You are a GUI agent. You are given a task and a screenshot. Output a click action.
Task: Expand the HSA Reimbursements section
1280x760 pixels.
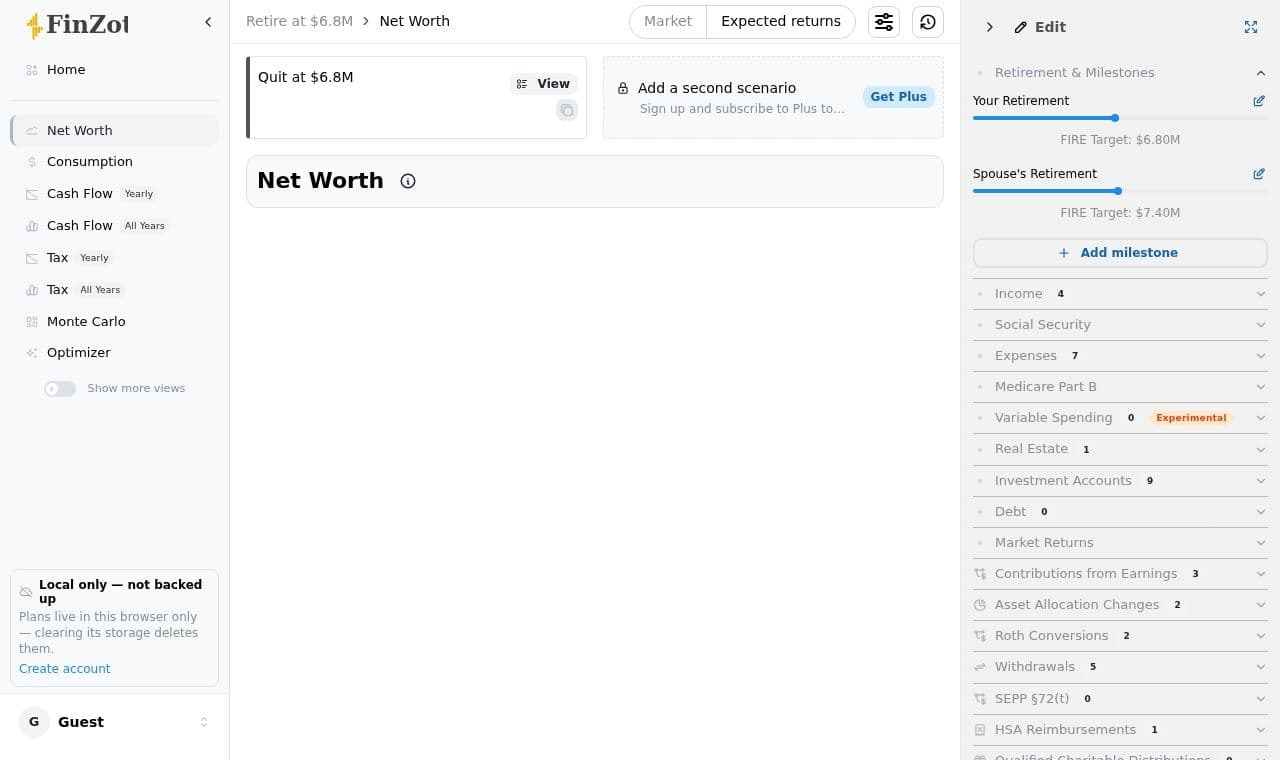(x=1120, y=730)
